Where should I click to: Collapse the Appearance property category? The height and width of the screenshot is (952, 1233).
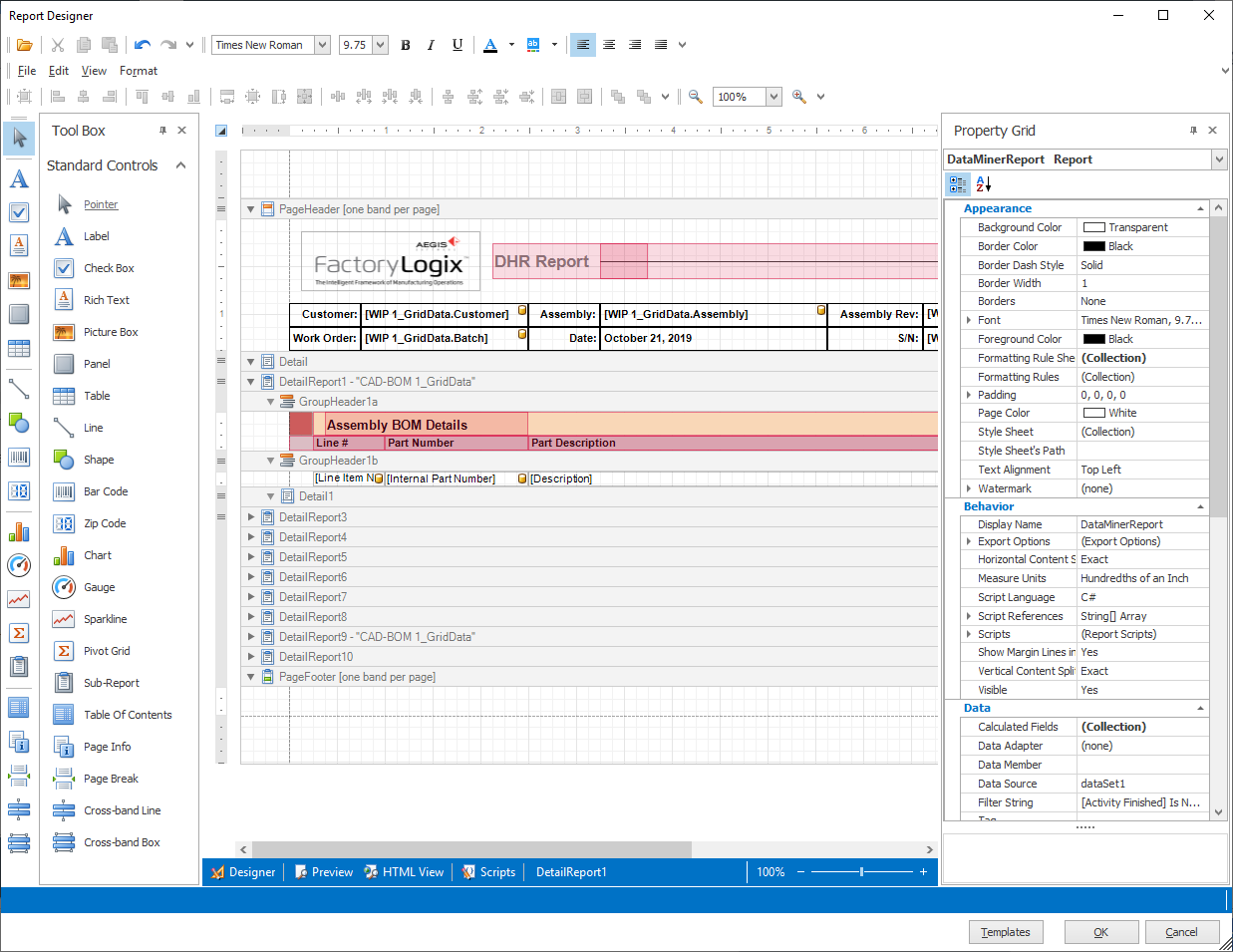[1200, 209]
